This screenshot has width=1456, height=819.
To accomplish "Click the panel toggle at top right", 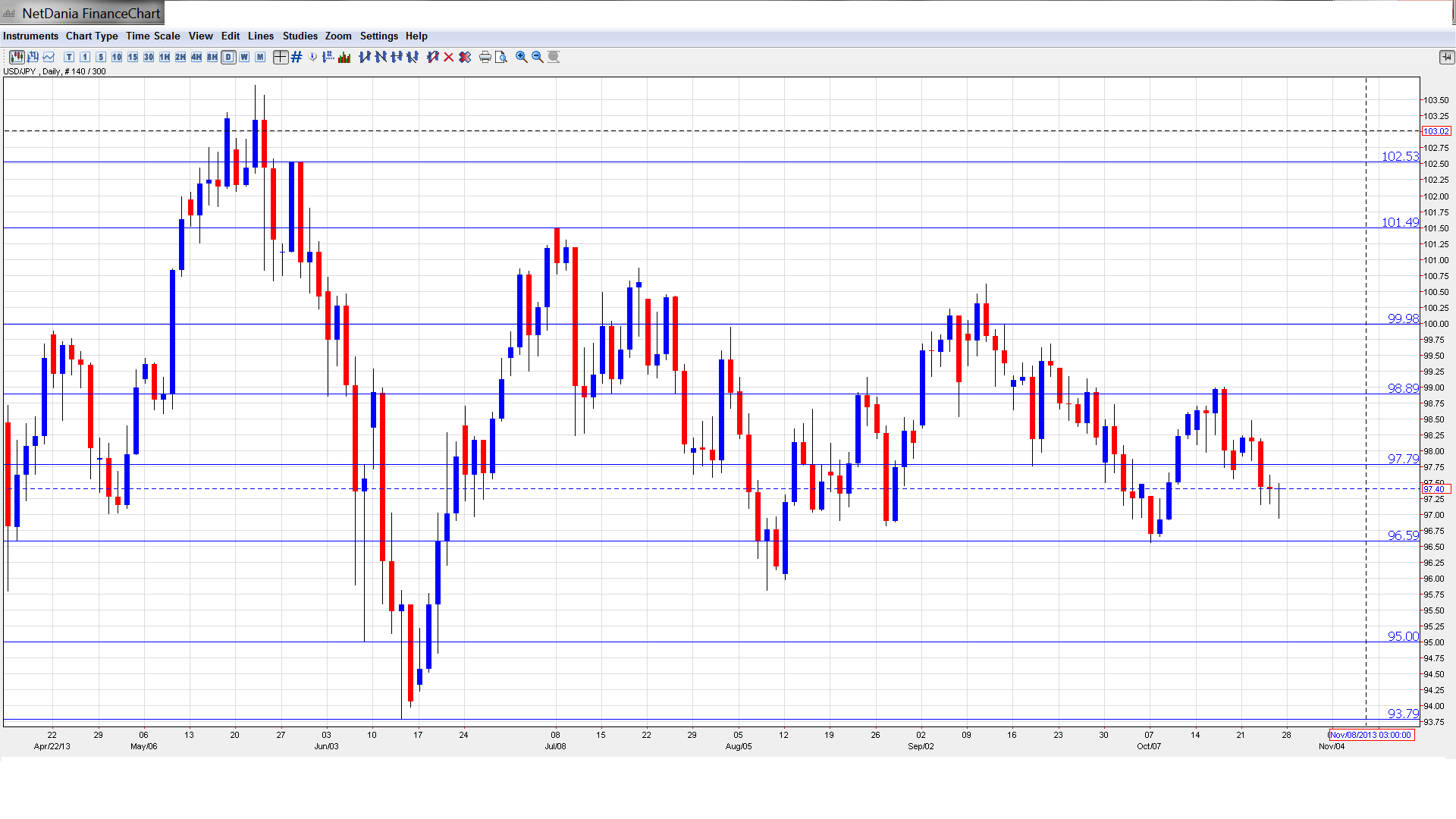I will [1446, 57].
